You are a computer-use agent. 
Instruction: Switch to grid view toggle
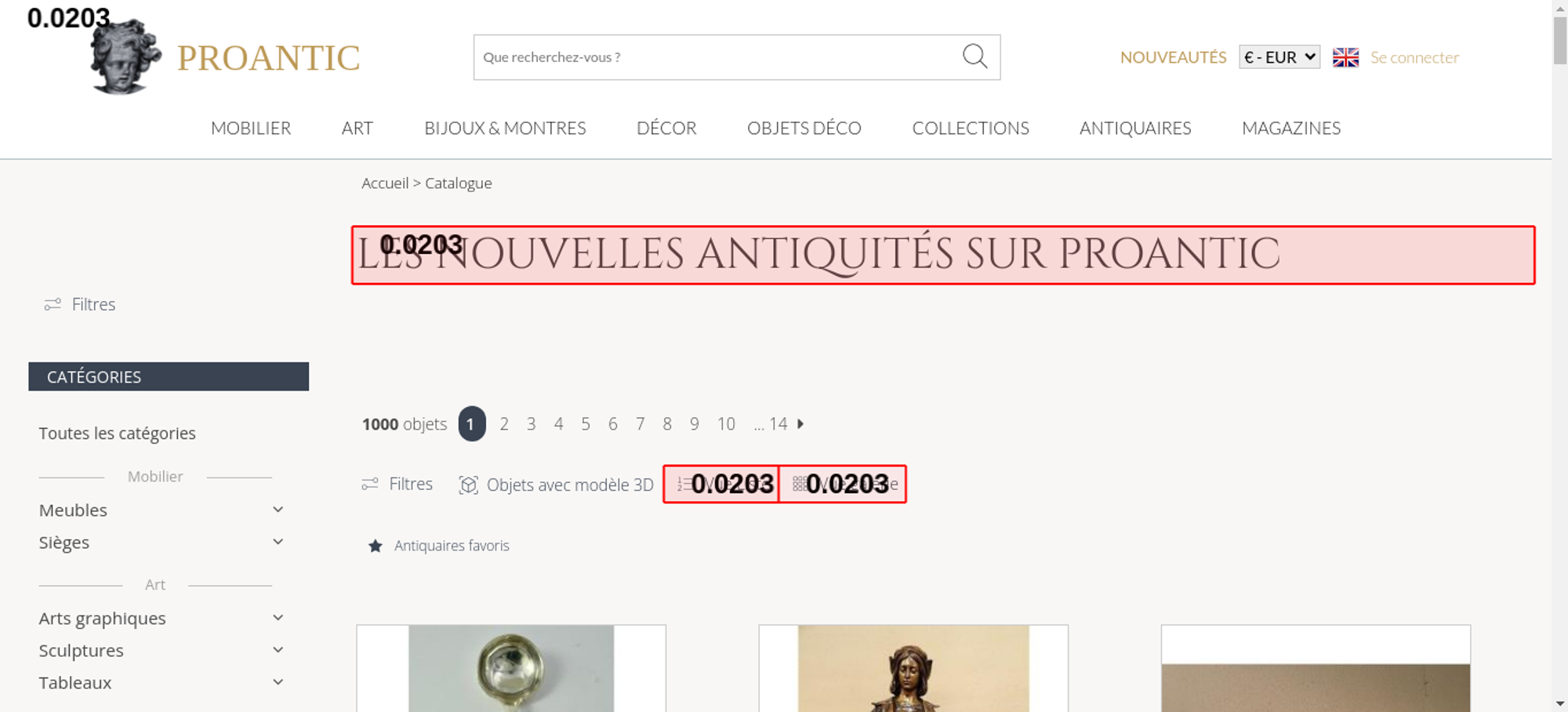point(843,484)
